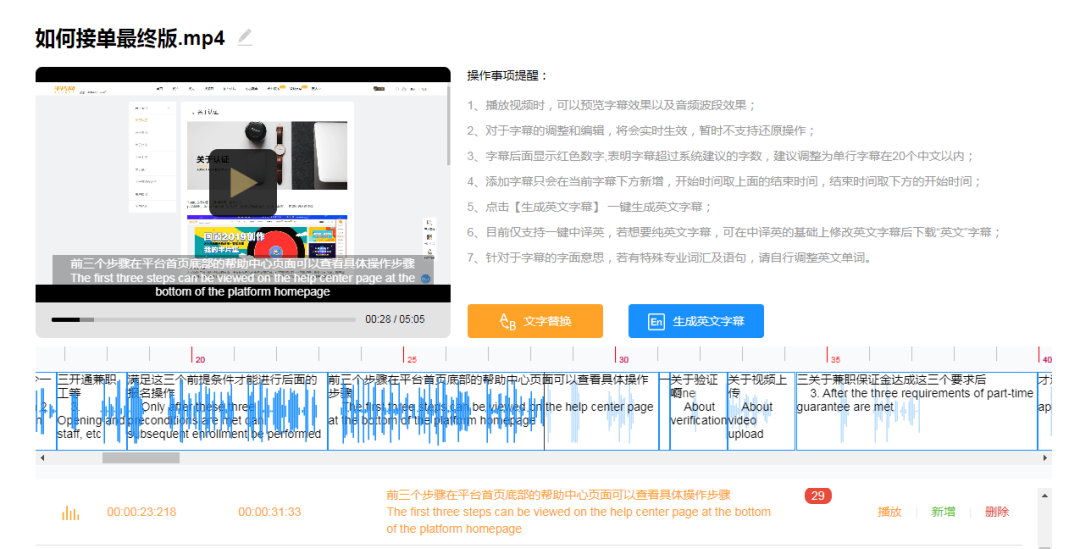Click the 30 second marker on the timeline ruler
Viewport: 1080px width, 549px height.
point(620,358)
